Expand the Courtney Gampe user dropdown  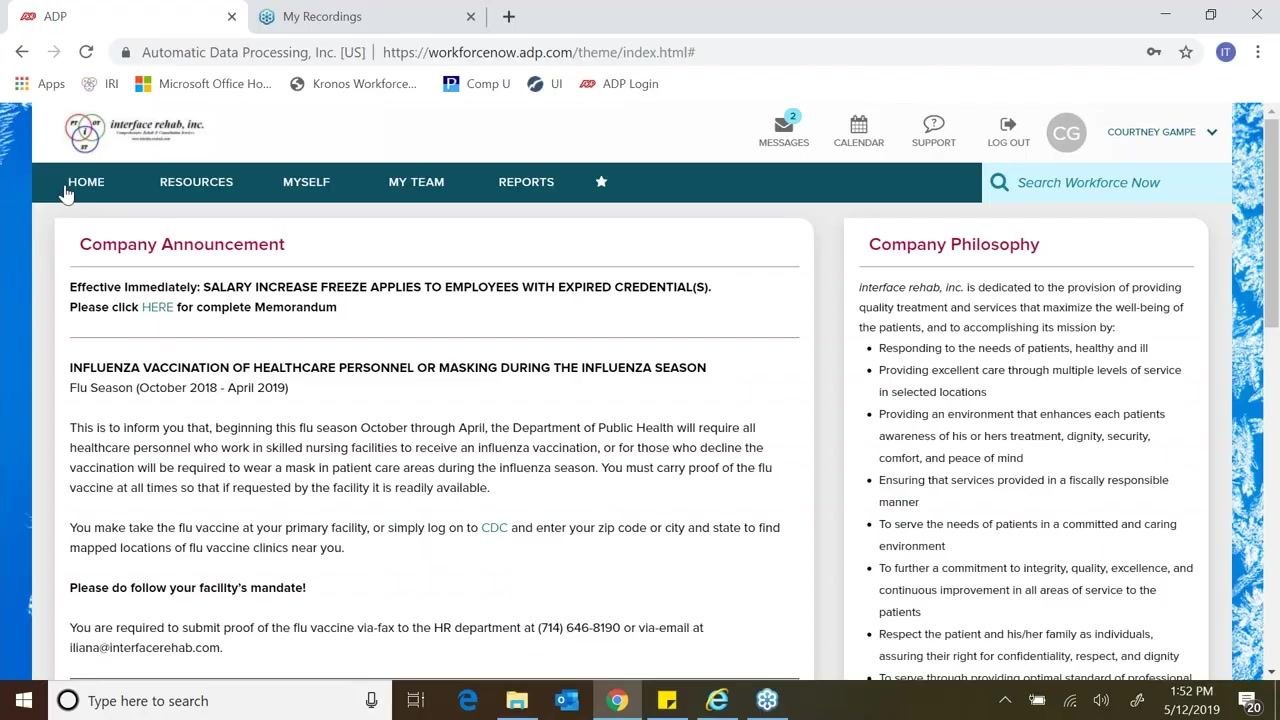coord(1212,132)
